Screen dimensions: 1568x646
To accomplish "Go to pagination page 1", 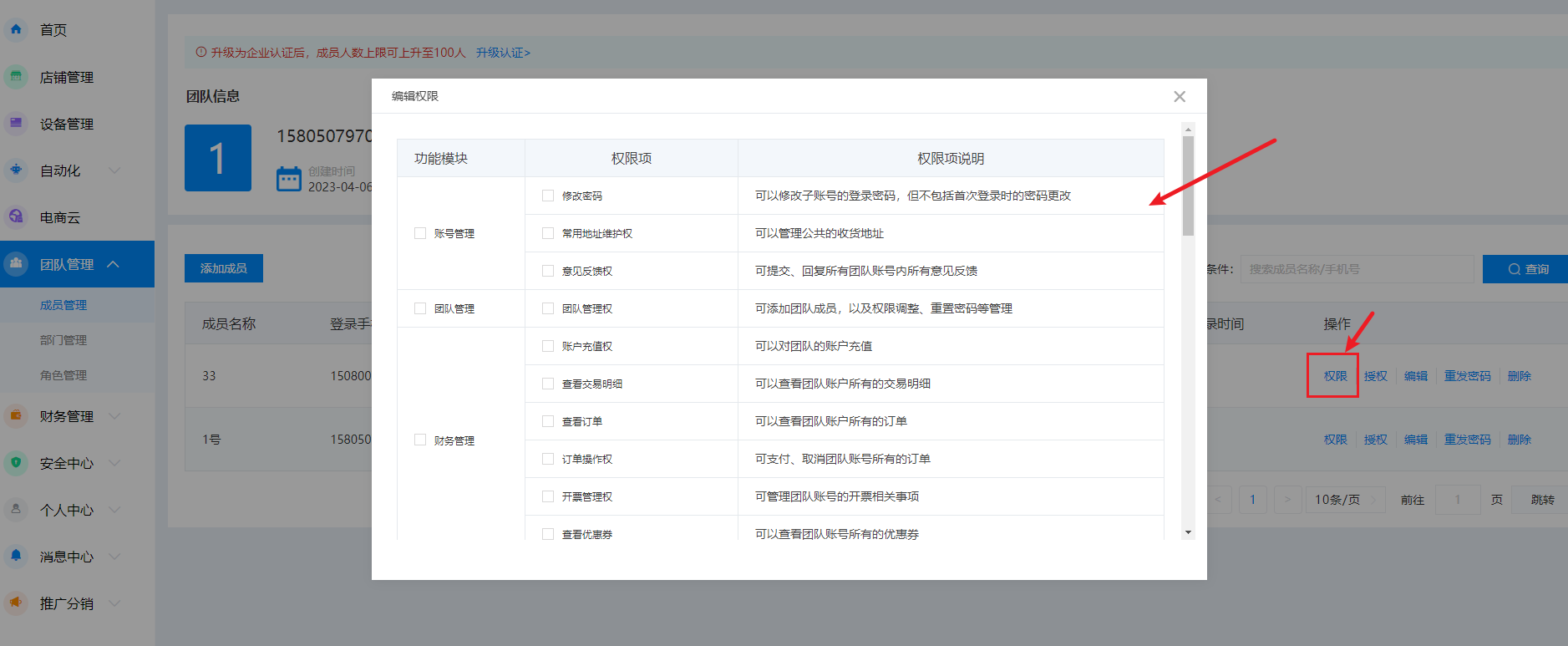I will pyautogui.click(x=1252, y=500).
